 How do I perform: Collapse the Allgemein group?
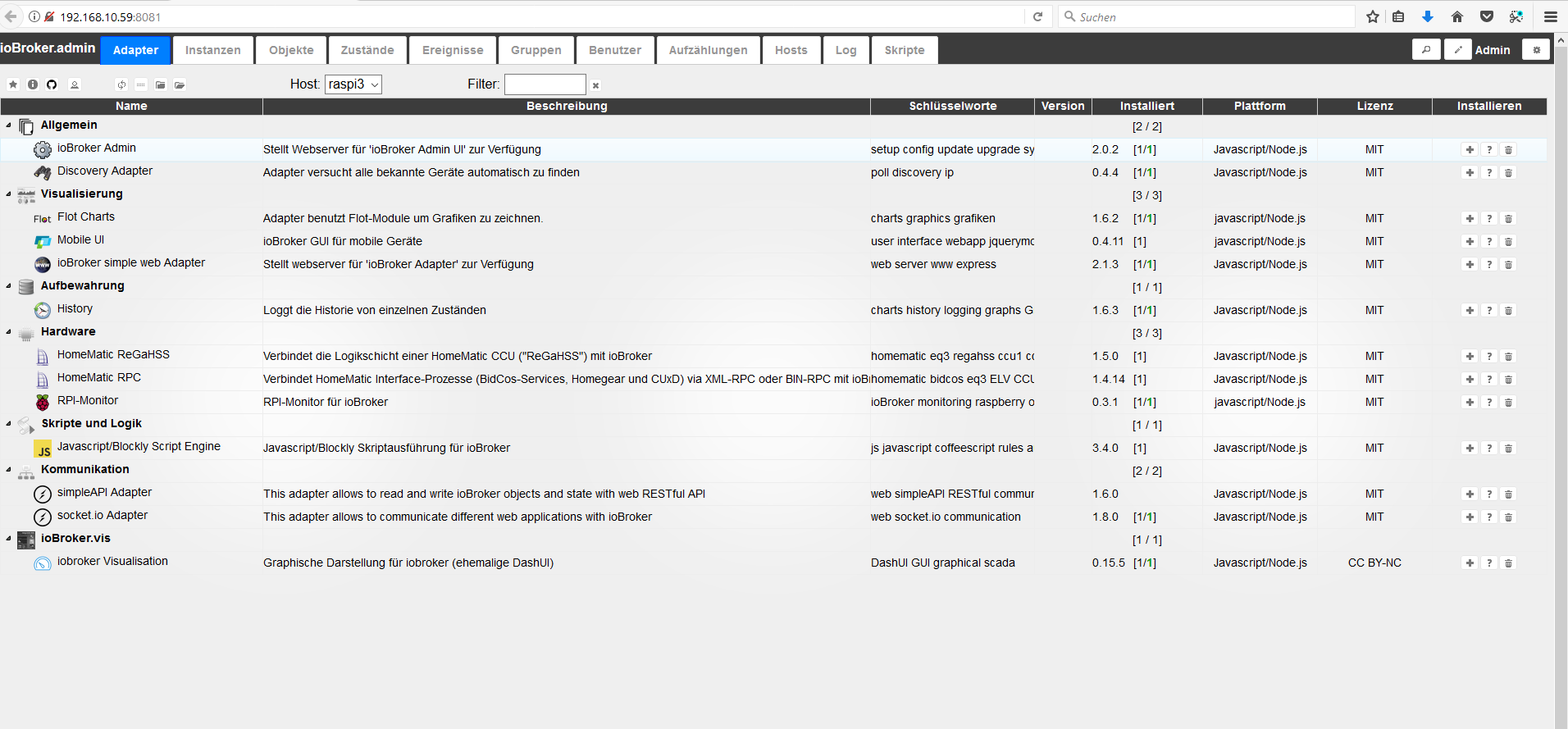click(9, 125)
